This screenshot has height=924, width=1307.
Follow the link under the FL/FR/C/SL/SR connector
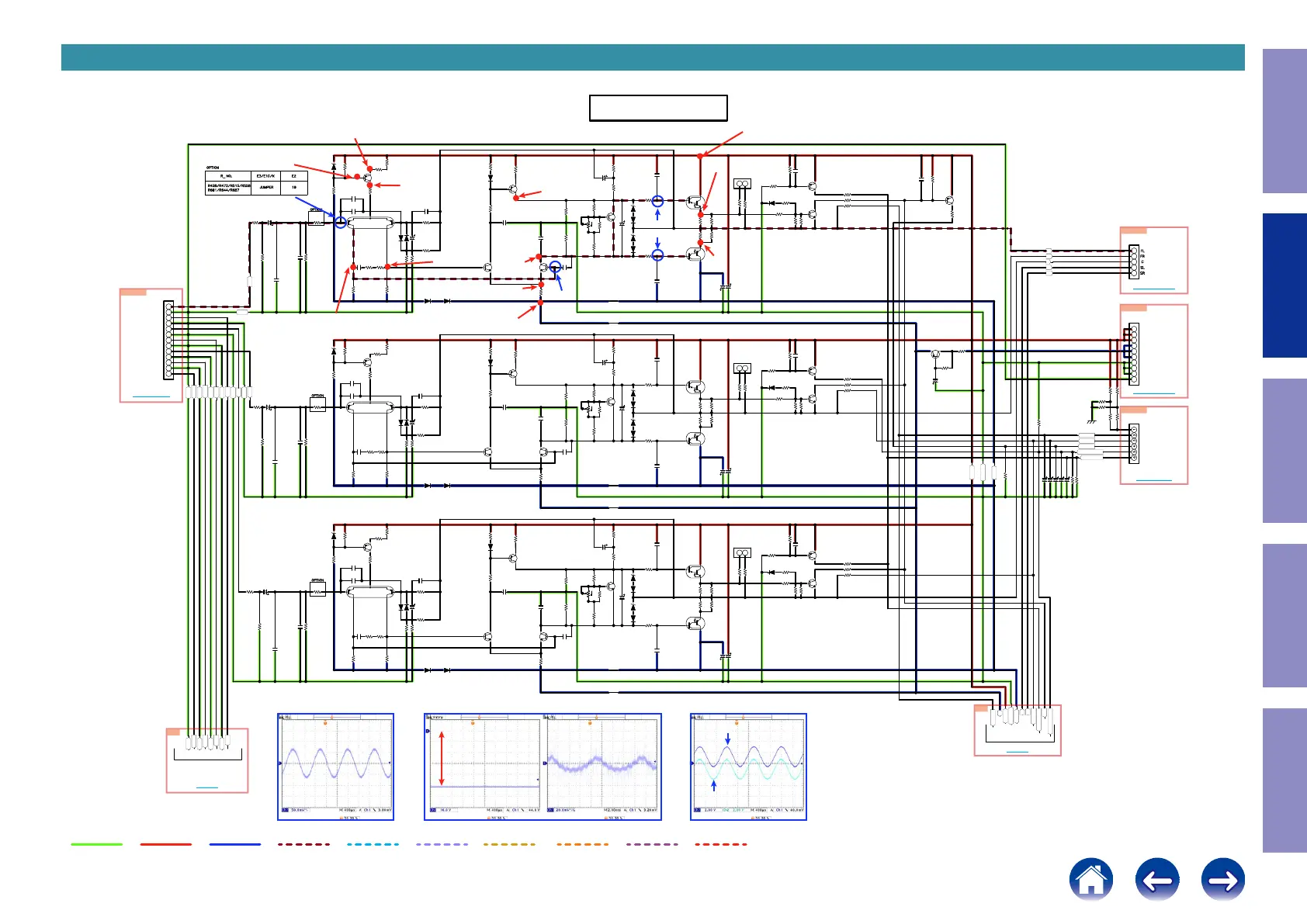[1154, 289]
